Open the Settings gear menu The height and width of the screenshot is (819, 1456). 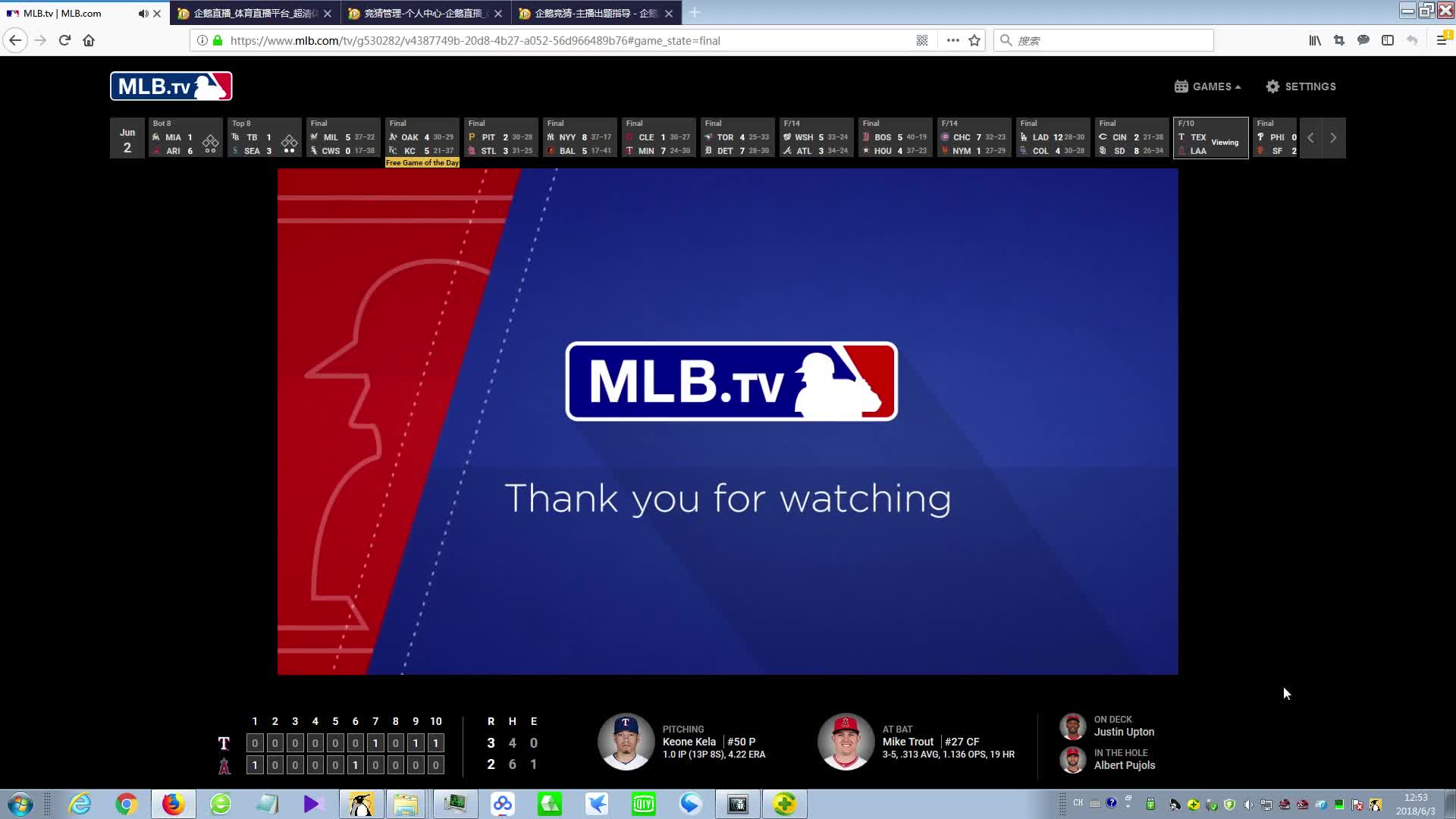(1301, 86)
